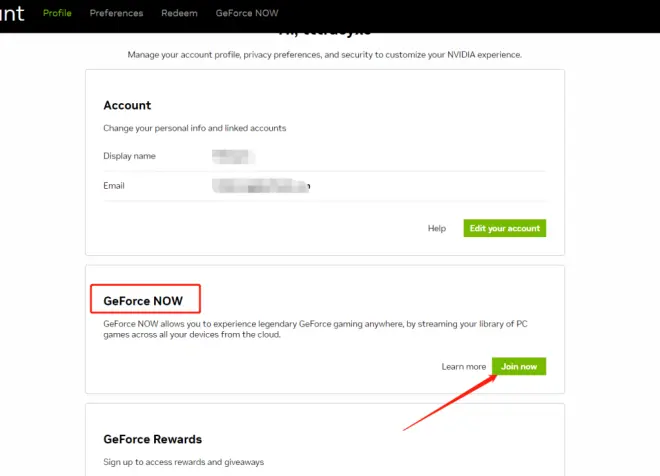Open the Profile tab
660x476 pixels.
tap(57, 13)
